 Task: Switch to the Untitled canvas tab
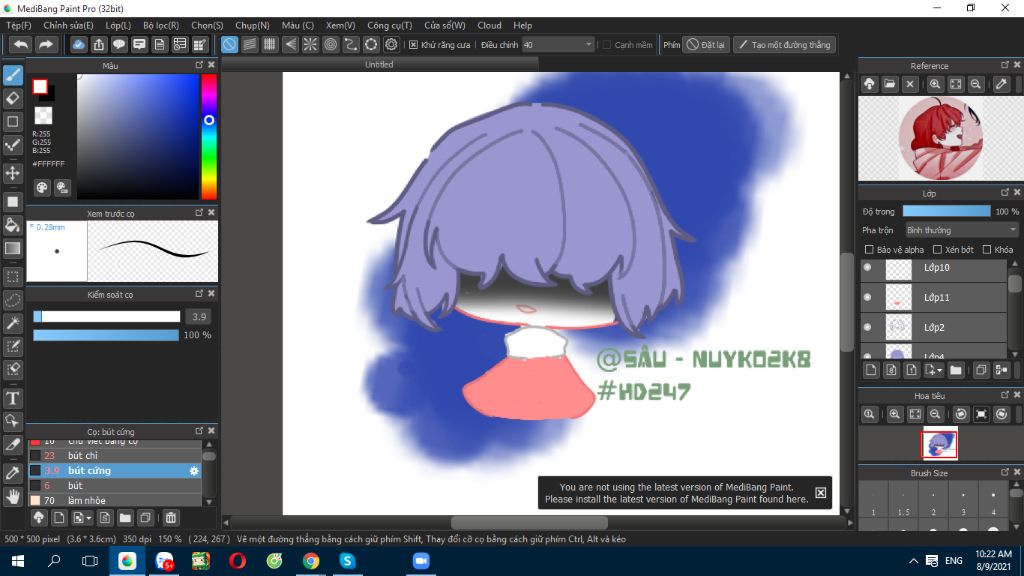379,65
